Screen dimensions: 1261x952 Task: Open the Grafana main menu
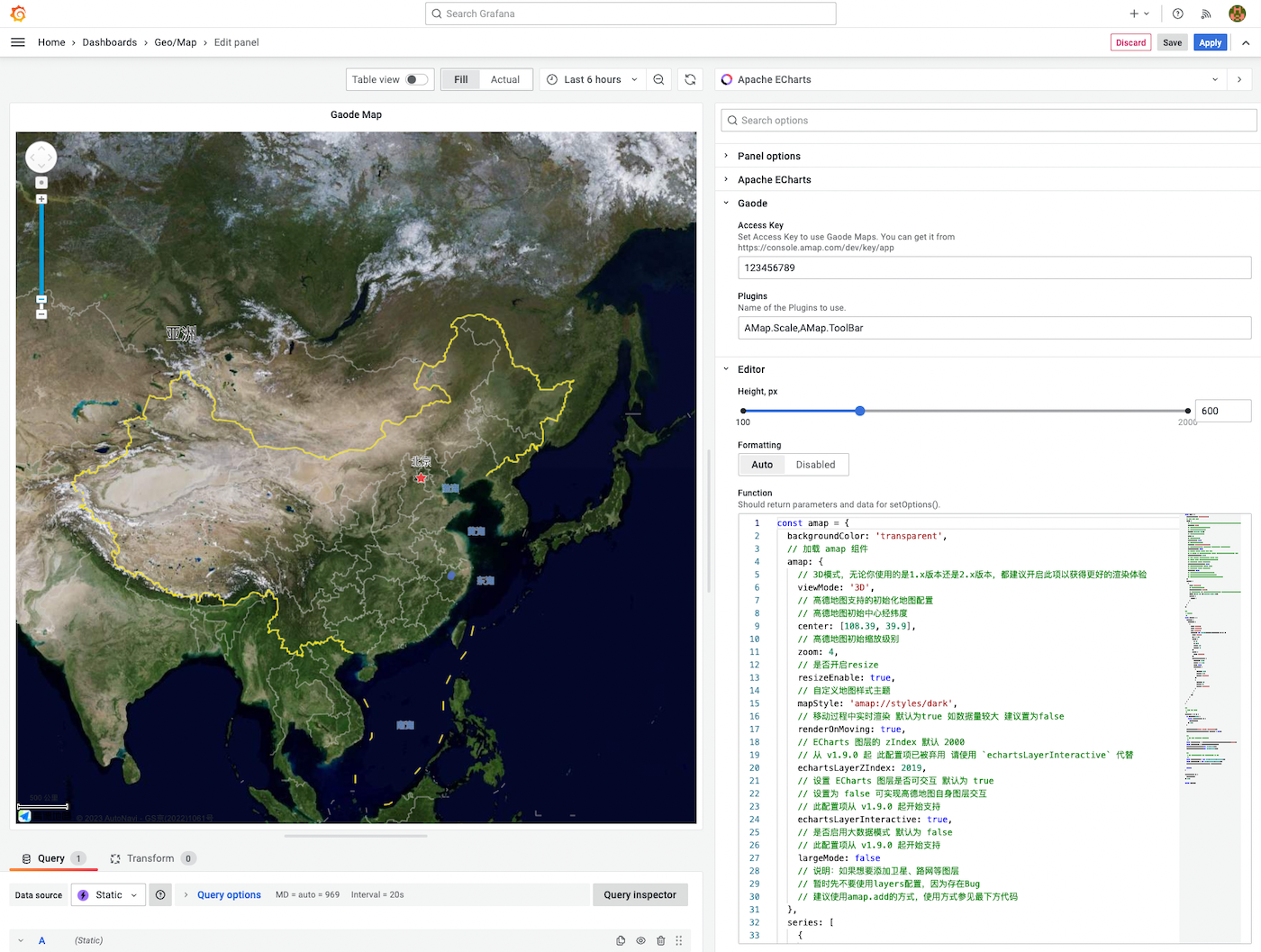(18, 42)
